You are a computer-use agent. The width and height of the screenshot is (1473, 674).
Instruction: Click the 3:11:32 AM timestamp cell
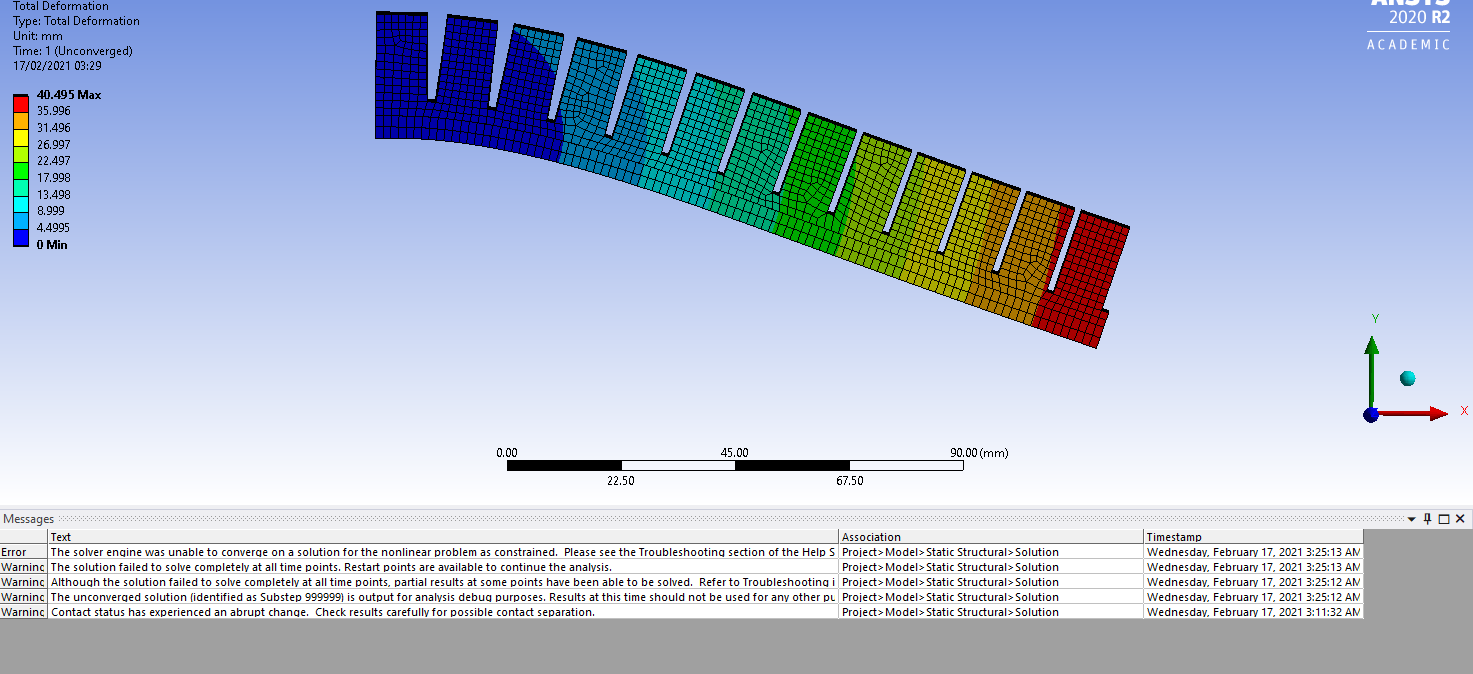coord(1253,612)
